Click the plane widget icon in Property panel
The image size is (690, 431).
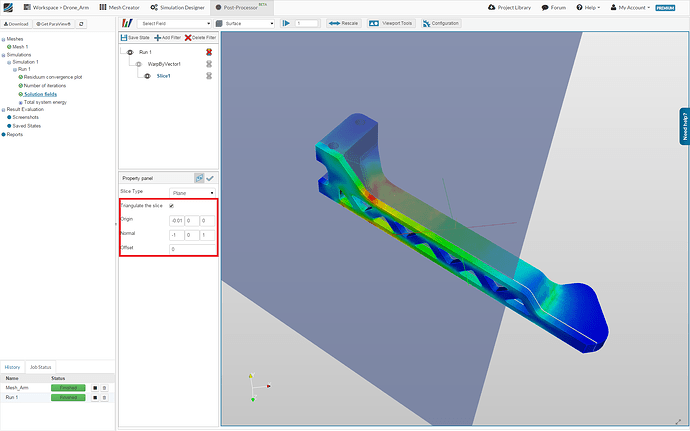[199, 178]
